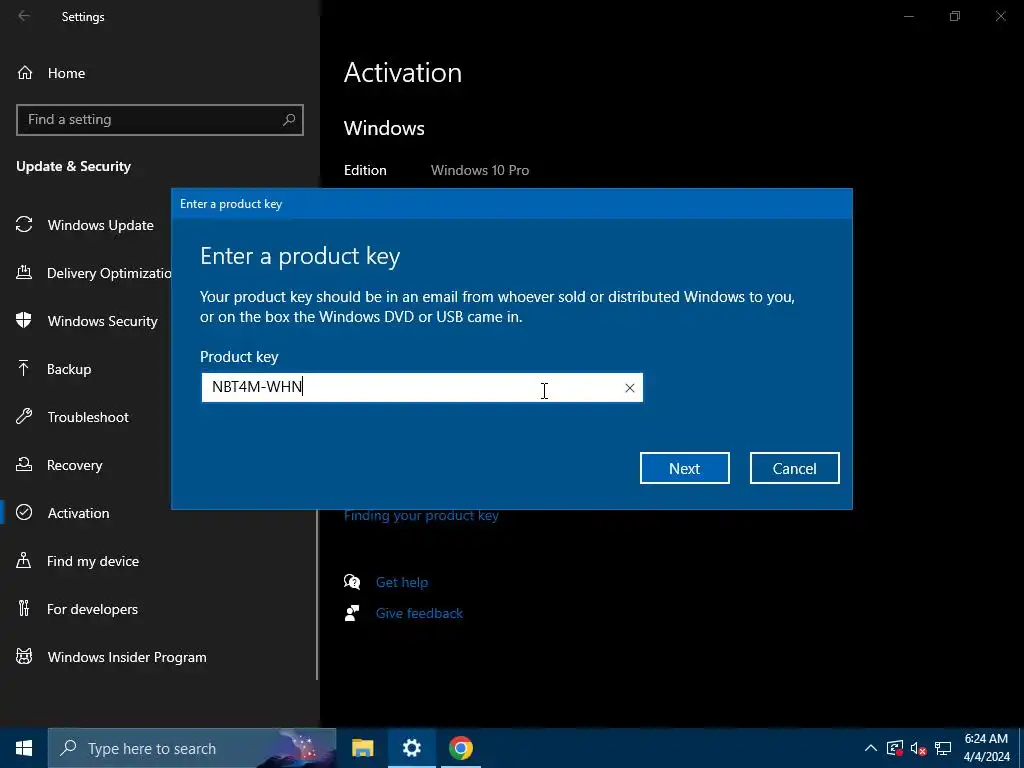Click the Windows Security shield icon
The width and height of the screenshot is (1024, 768).
point(24,321)
